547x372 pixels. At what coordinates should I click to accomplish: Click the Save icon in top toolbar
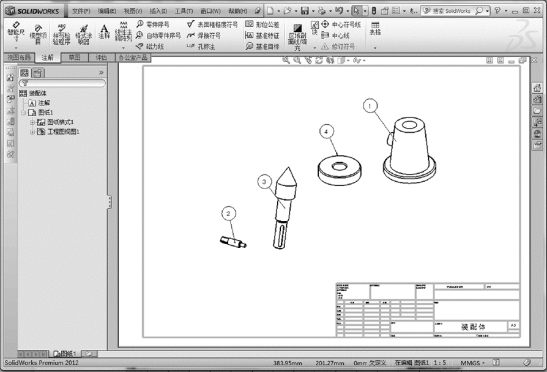[x=305, y=11]
